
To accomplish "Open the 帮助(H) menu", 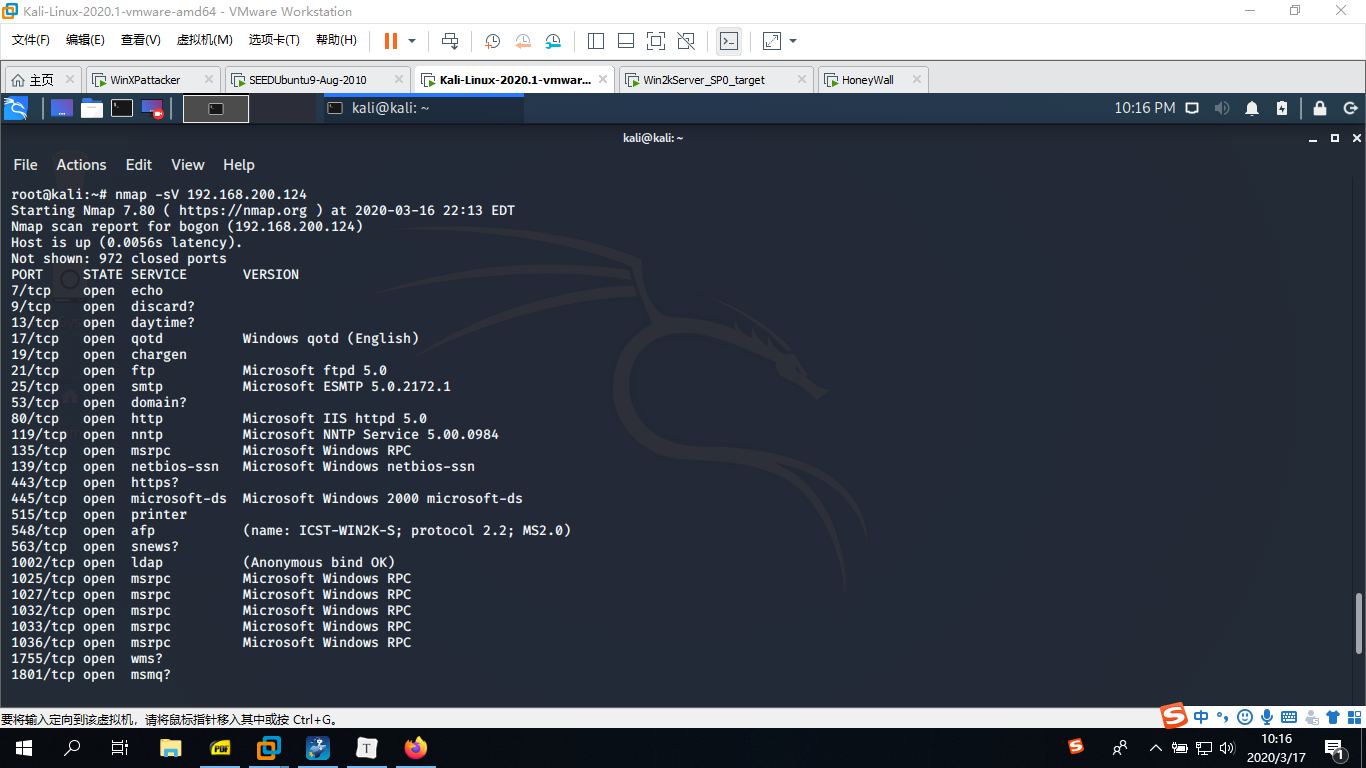I will 336,40.
